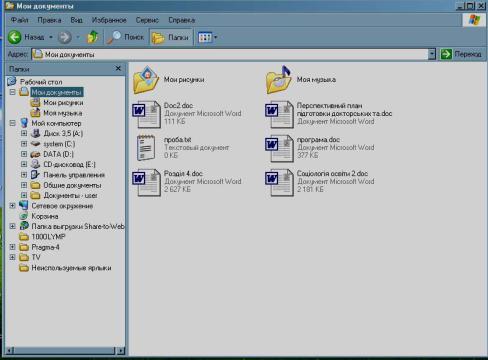Click the Переход go button

461,54
